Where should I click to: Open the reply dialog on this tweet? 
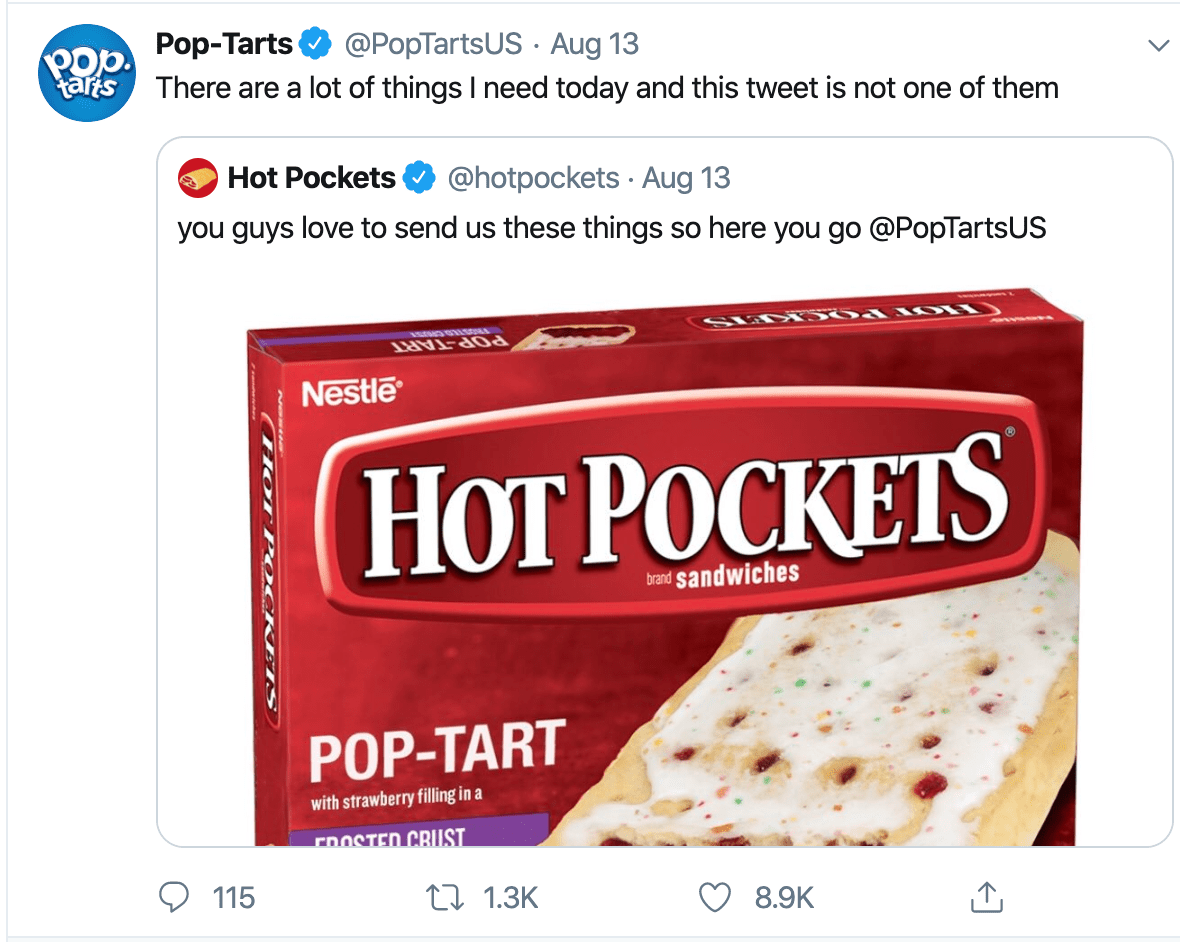[174, 897]
